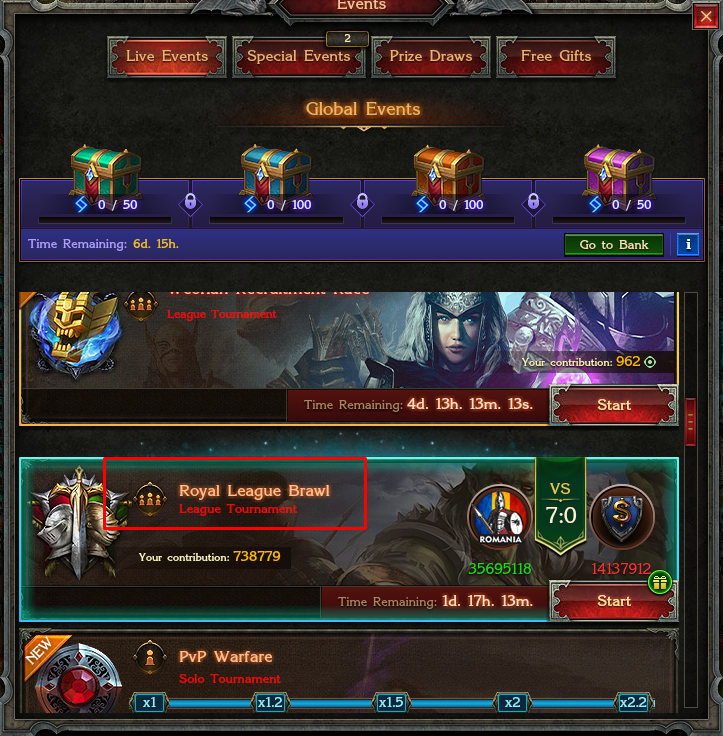This screenshot has width=723, height=736.
Task: Start the Royal League Brawl tournament
Action: tap(614, 601)
